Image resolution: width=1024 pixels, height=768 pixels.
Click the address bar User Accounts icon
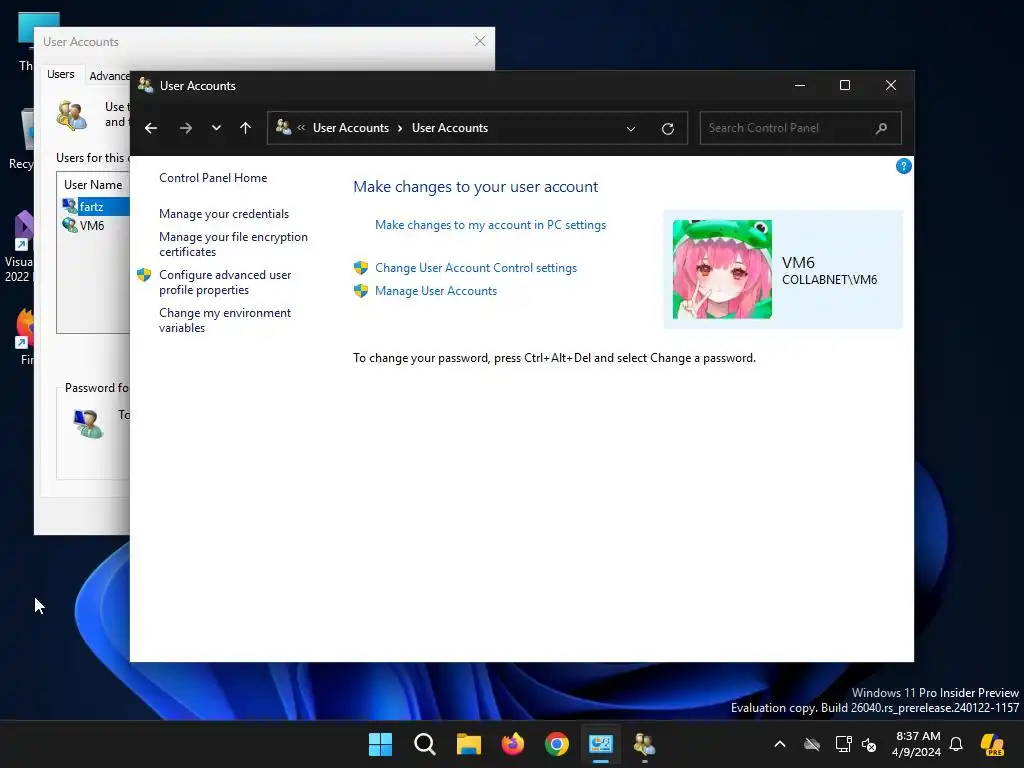point(283,127)
